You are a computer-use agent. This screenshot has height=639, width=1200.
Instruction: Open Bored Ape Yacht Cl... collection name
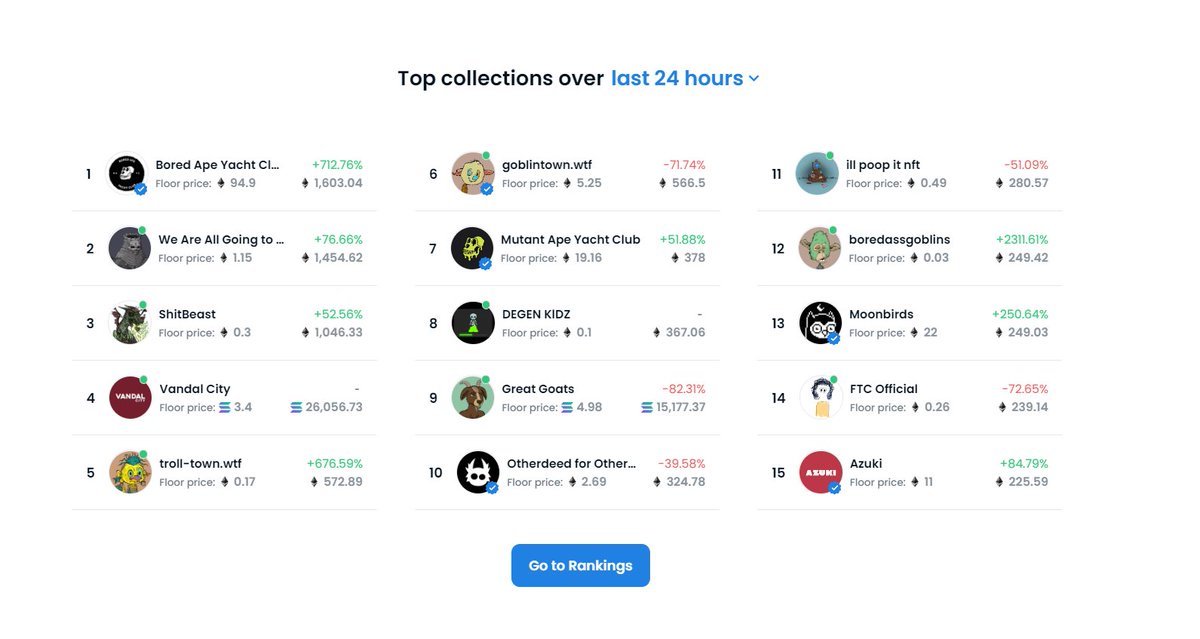point(217,165)
